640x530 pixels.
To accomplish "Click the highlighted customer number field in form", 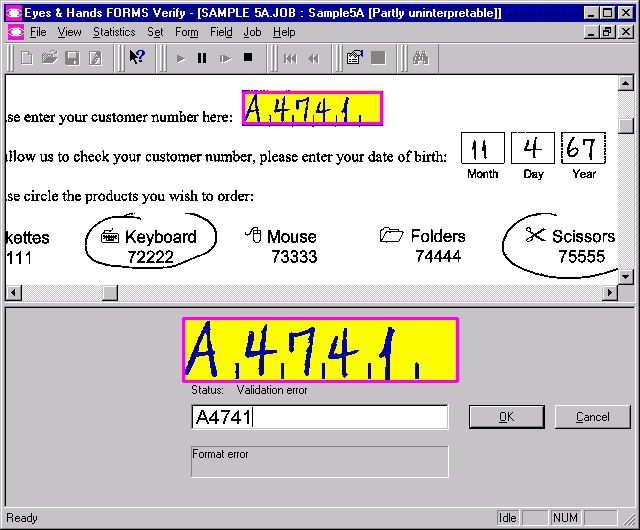I will pos(311,109).
